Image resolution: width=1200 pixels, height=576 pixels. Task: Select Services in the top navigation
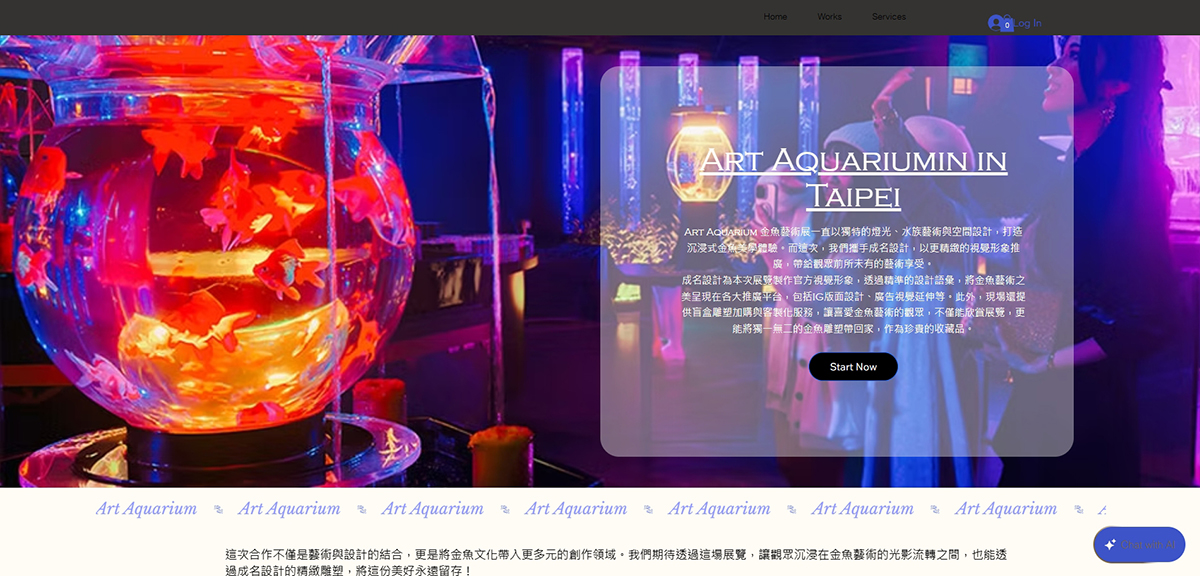pyautogui.click(x=888, y=17)
